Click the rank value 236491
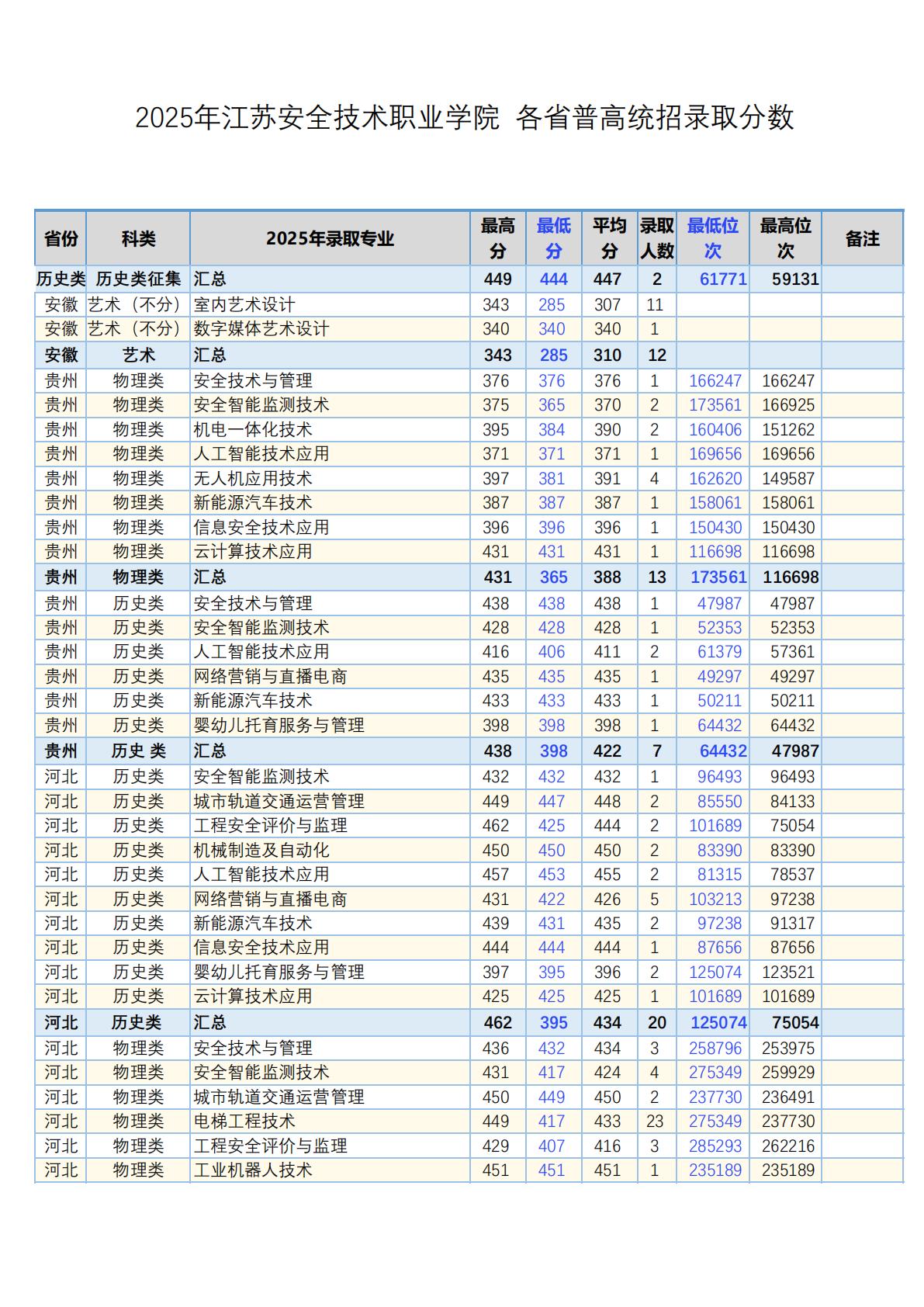This screenshot has width=924, height=1307. 788,1097
